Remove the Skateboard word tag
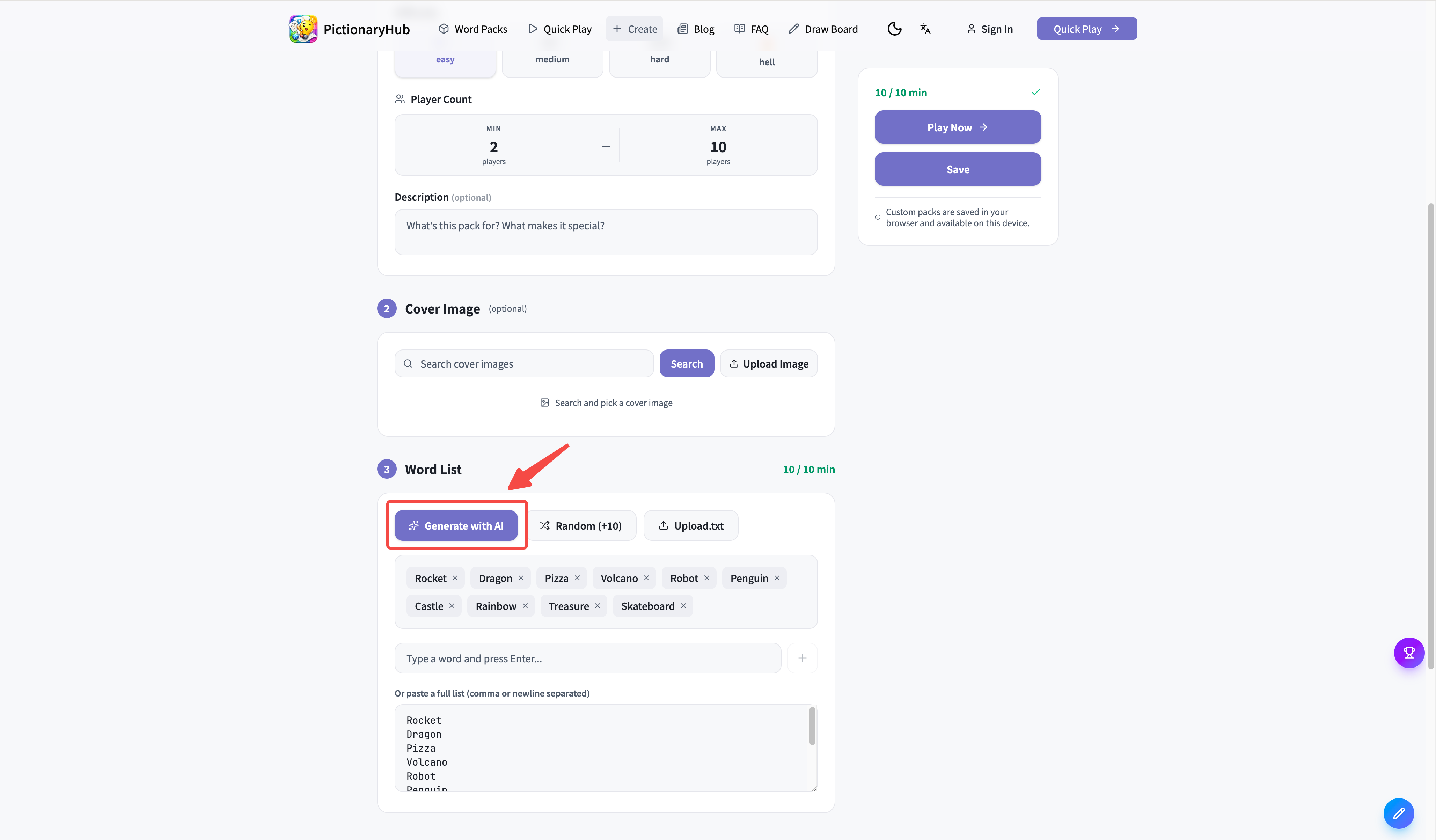This screenshot has width=1436, height=840. (x=683, y=606)
